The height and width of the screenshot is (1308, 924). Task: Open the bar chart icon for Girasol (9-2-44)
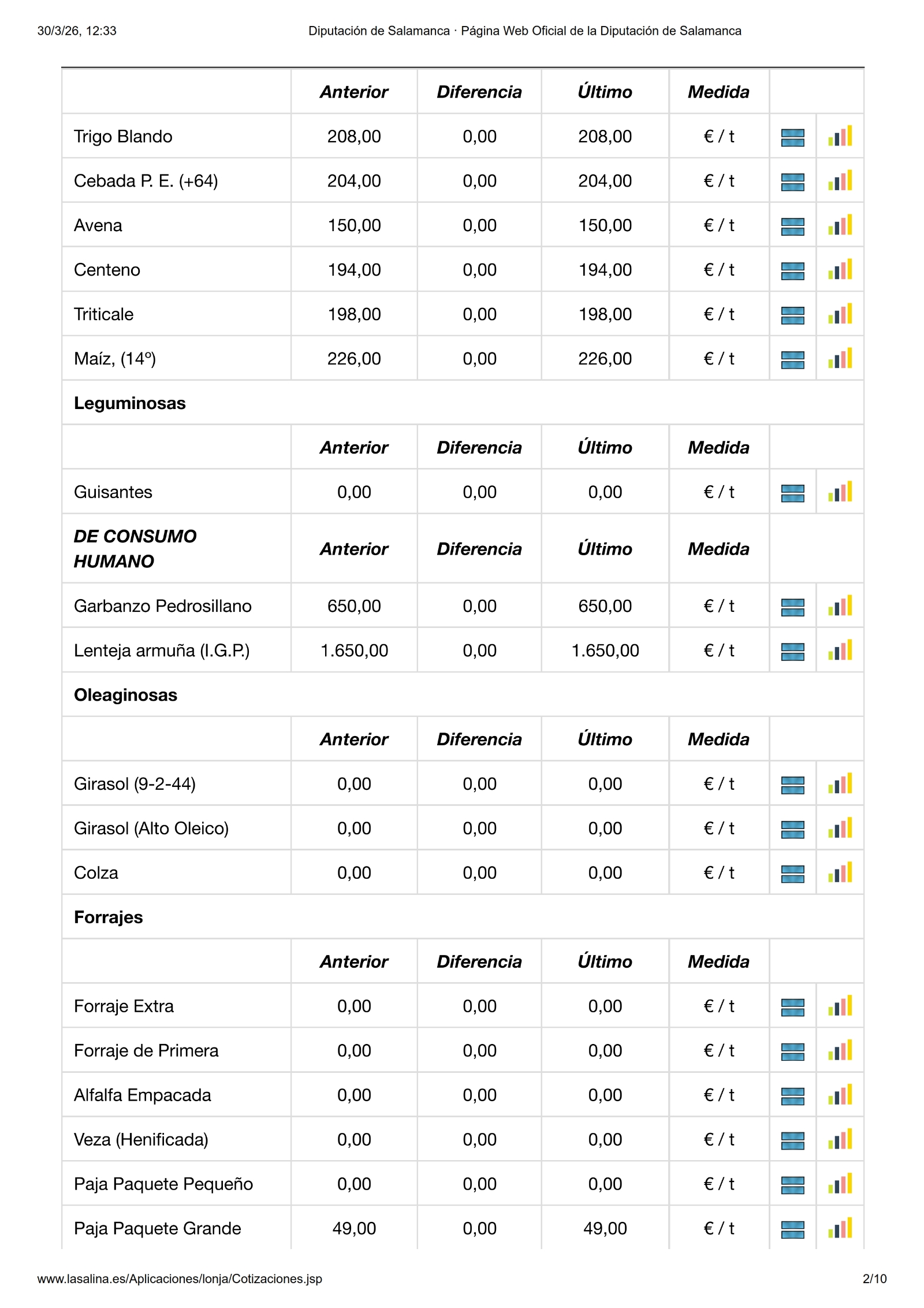(x=840, y=784)
